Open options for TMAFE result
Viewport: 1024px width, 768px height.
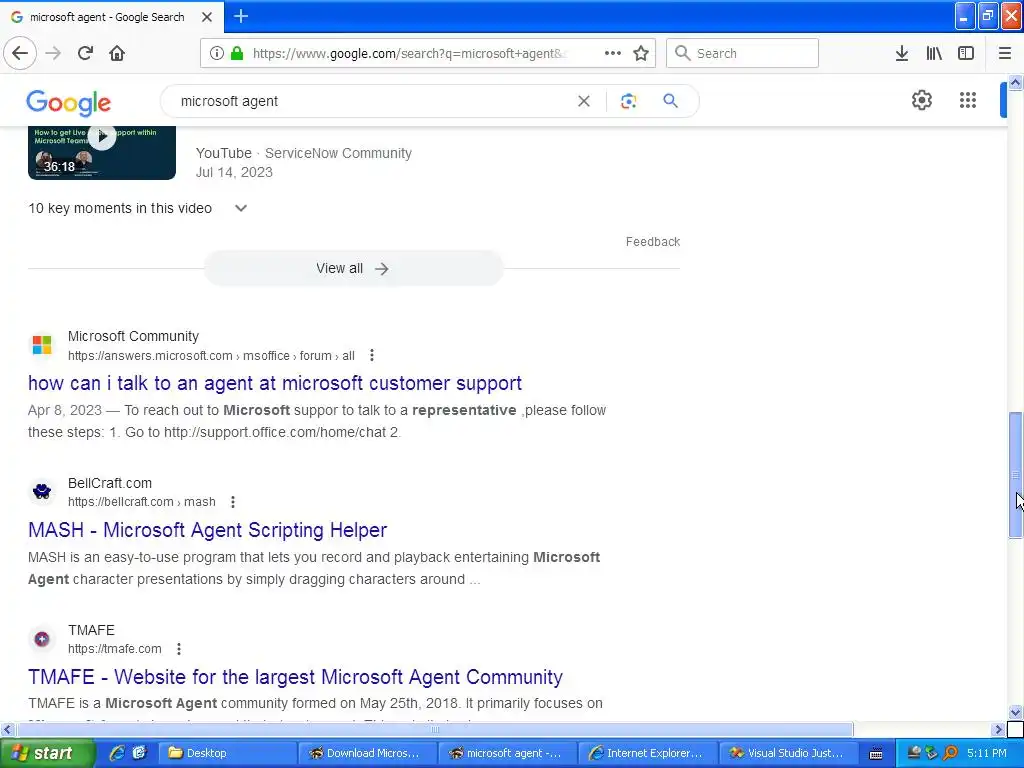(x=178, y=648)
